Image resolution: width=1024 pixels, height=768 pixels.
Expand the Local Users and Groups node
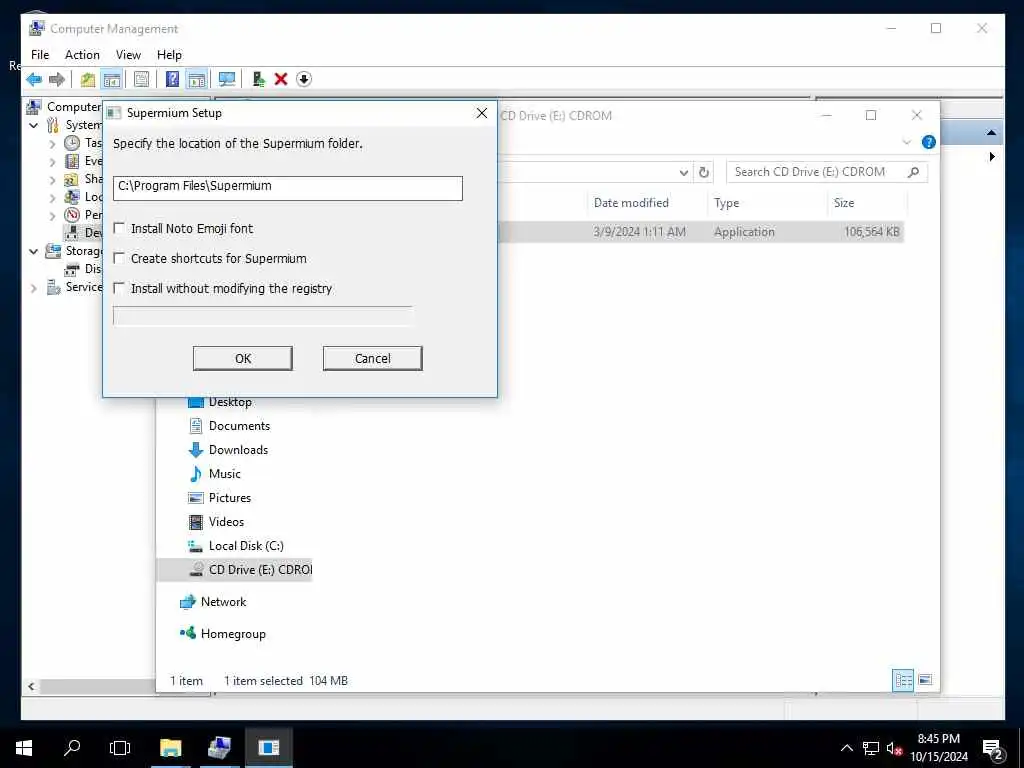[x=52, y=197]
